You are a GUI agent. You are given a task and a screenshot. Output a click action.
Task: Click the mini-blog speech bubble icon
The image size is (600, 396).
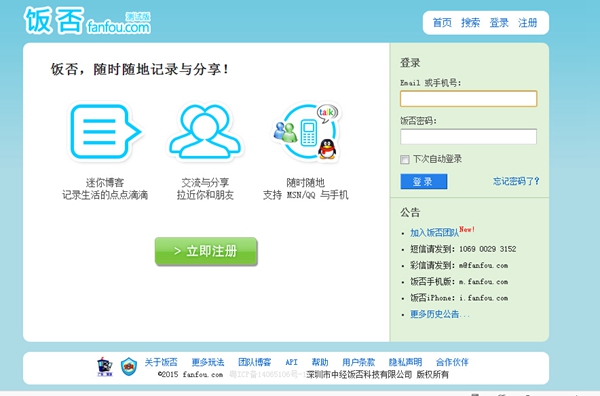point(105,132)
